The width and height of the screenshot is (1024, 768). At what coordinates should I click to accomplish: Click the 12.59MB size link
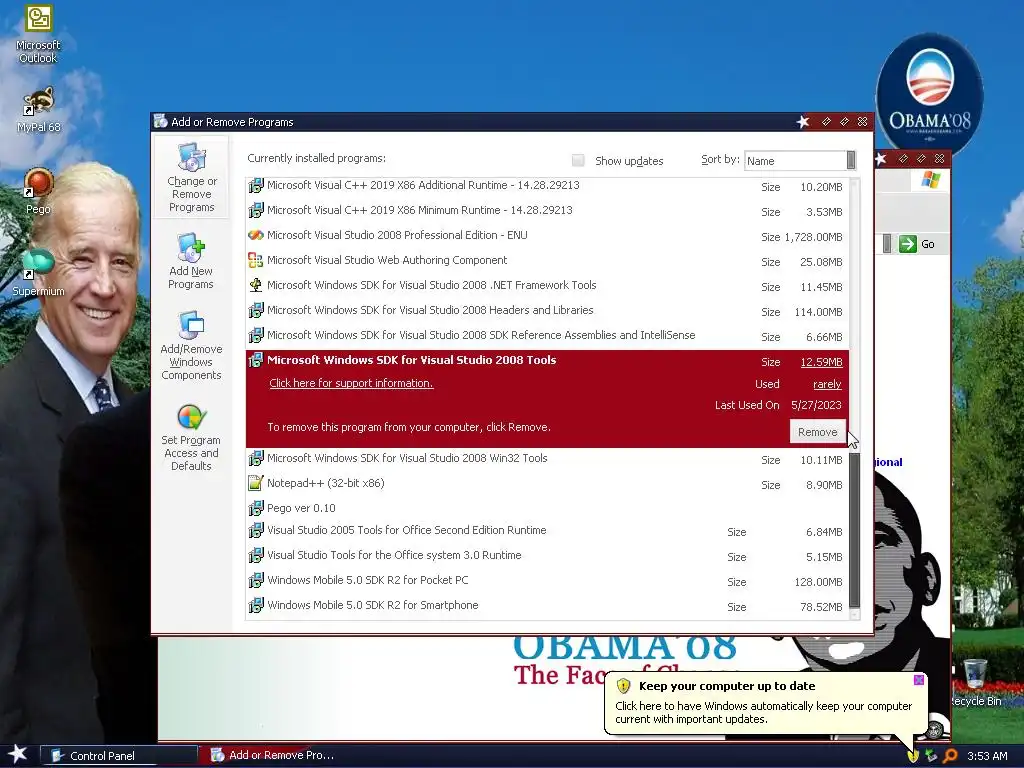tap(822, 362)
